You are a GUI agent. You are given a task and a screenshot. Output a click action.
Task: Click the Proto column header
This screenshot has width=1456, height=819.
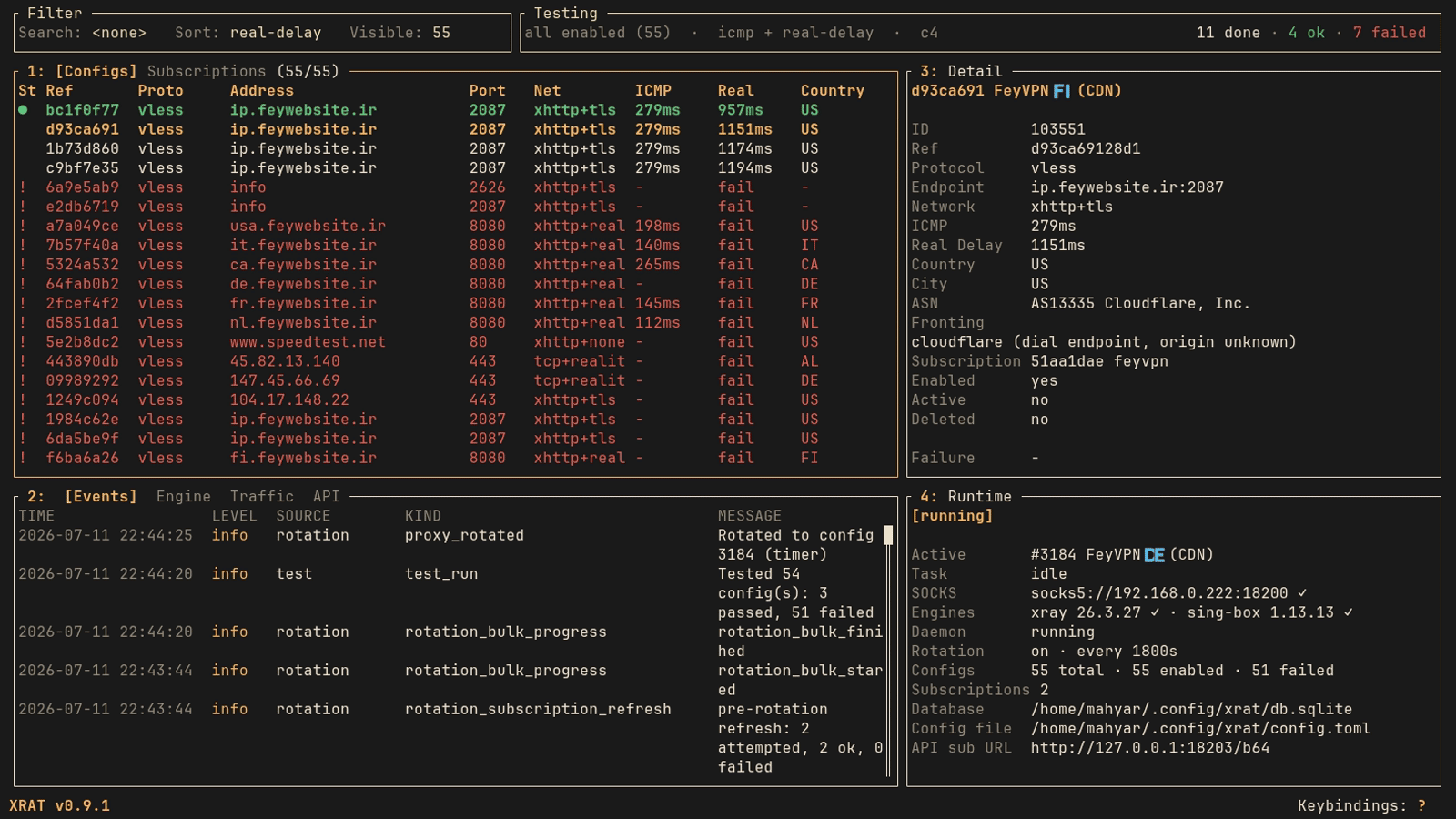point(160,91)
